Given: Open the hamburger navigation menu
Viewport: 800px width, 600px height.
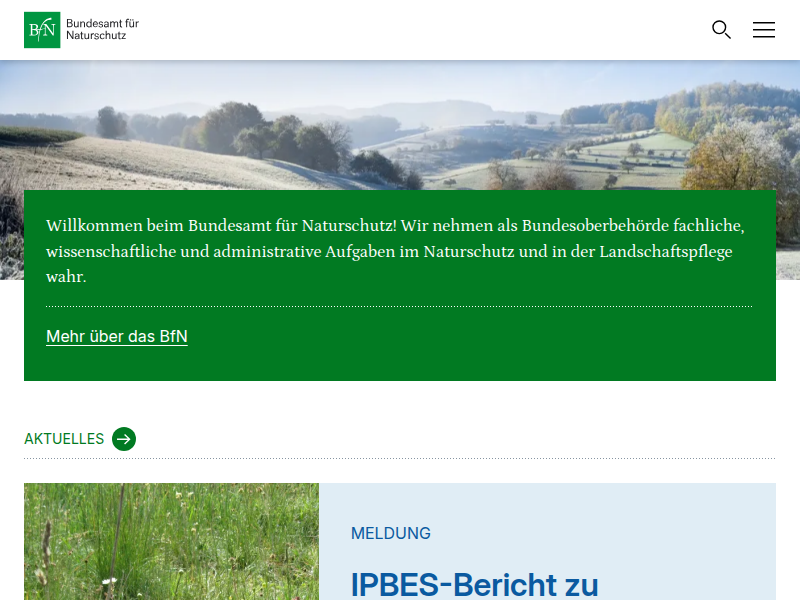Looking at the screenshot, I should pyautogui.click(x=764, y=30).
